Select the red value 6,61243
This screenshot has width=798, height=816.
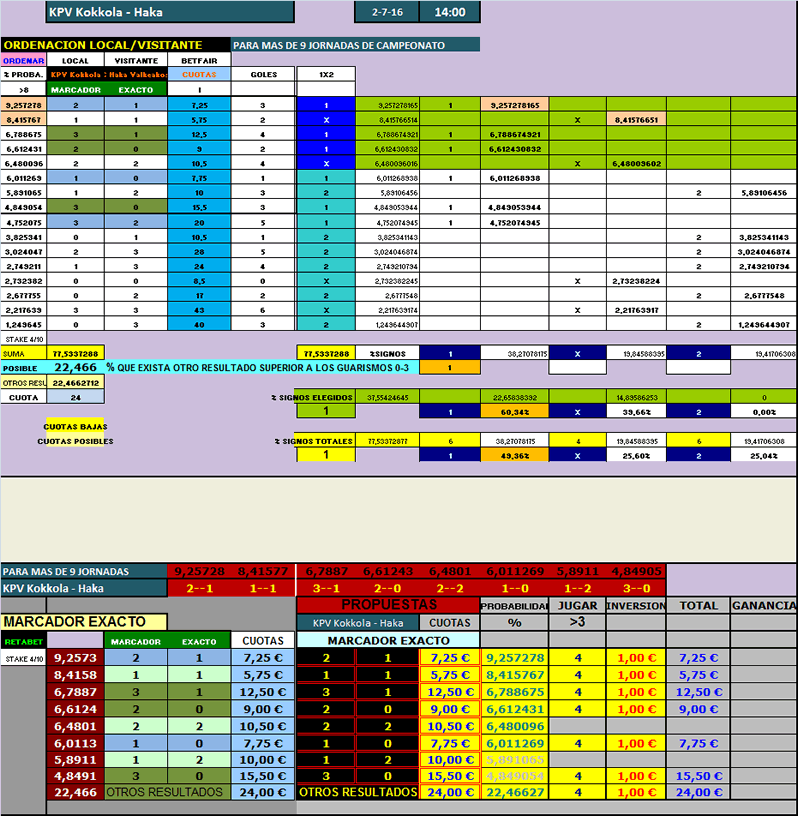tap(387, 571)
